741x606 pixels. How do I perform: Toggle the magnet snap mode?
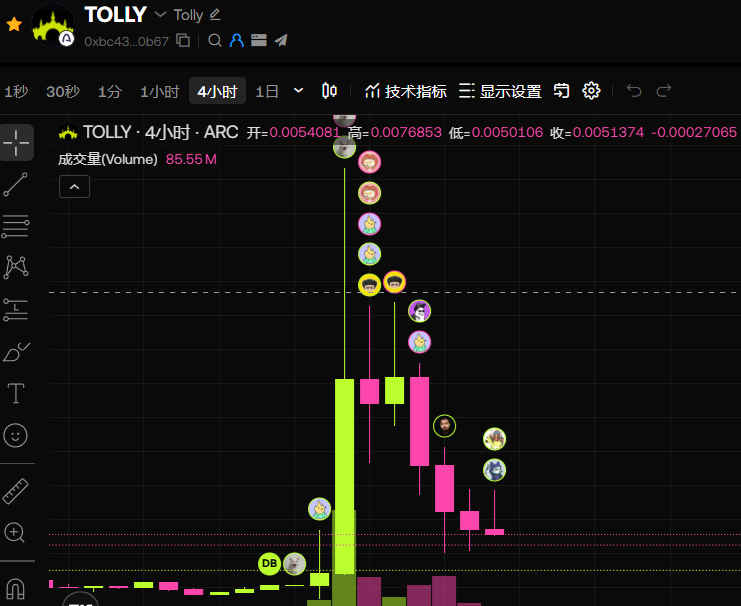point(15,589)
